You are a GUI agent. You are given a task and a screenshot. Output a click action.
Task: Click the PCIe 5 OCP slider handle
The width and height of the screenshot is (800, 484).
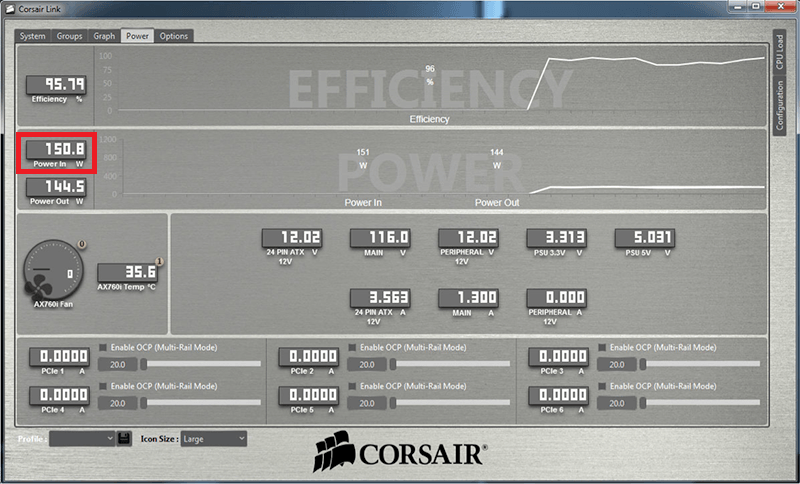(x=393, y=403)
